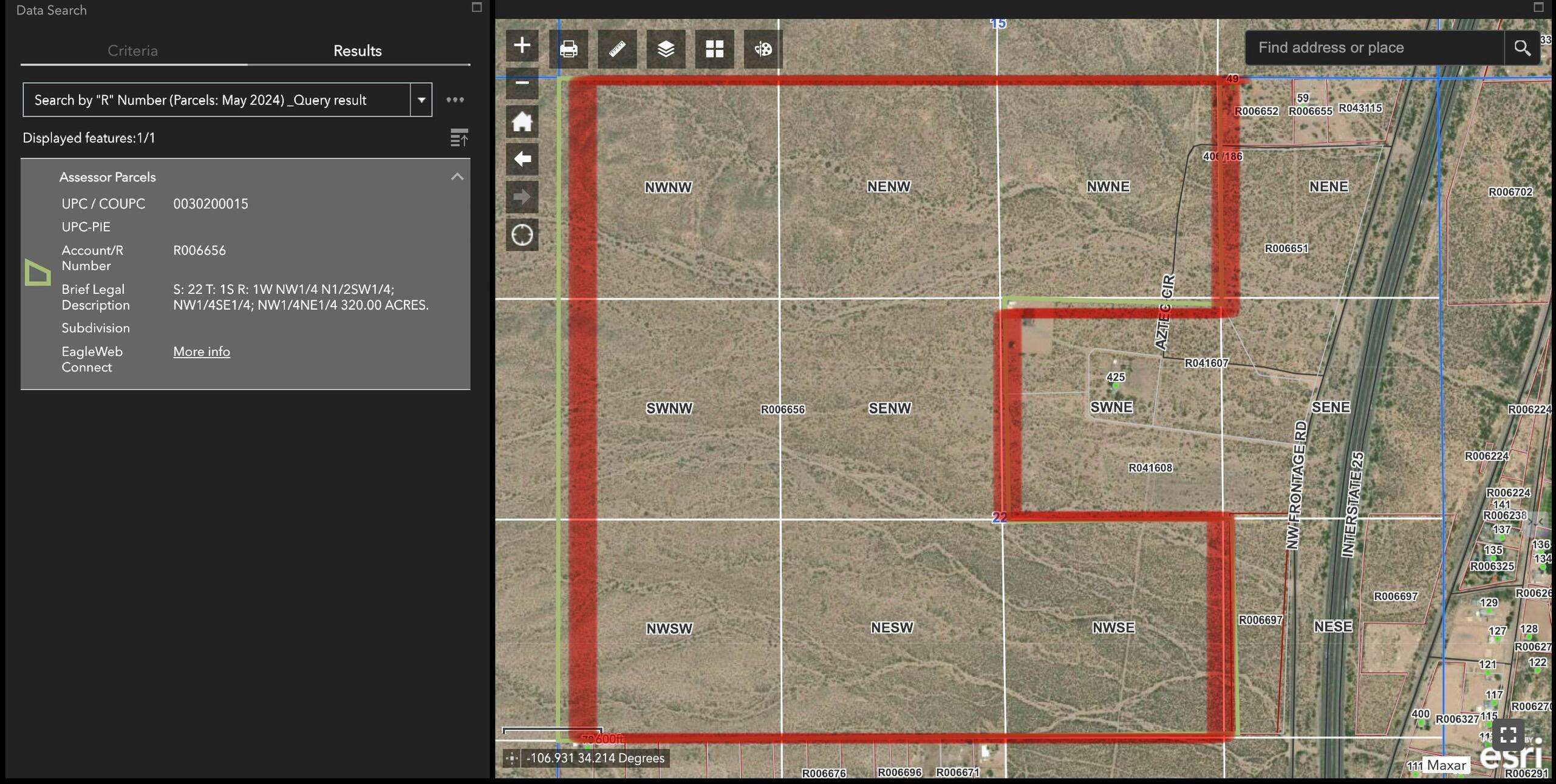Click the sort results icon
The width and height of the screenshot is (1556, 784).
pyautogui.click(x=460, y=138)
